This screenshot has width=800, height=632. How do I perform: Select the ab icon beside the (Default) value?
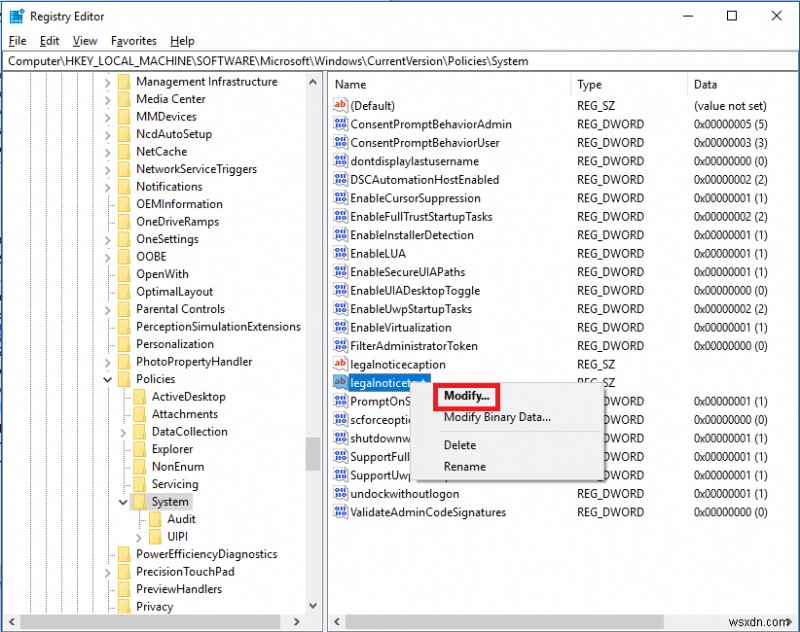pyautogui.click(x=342, y=105)
